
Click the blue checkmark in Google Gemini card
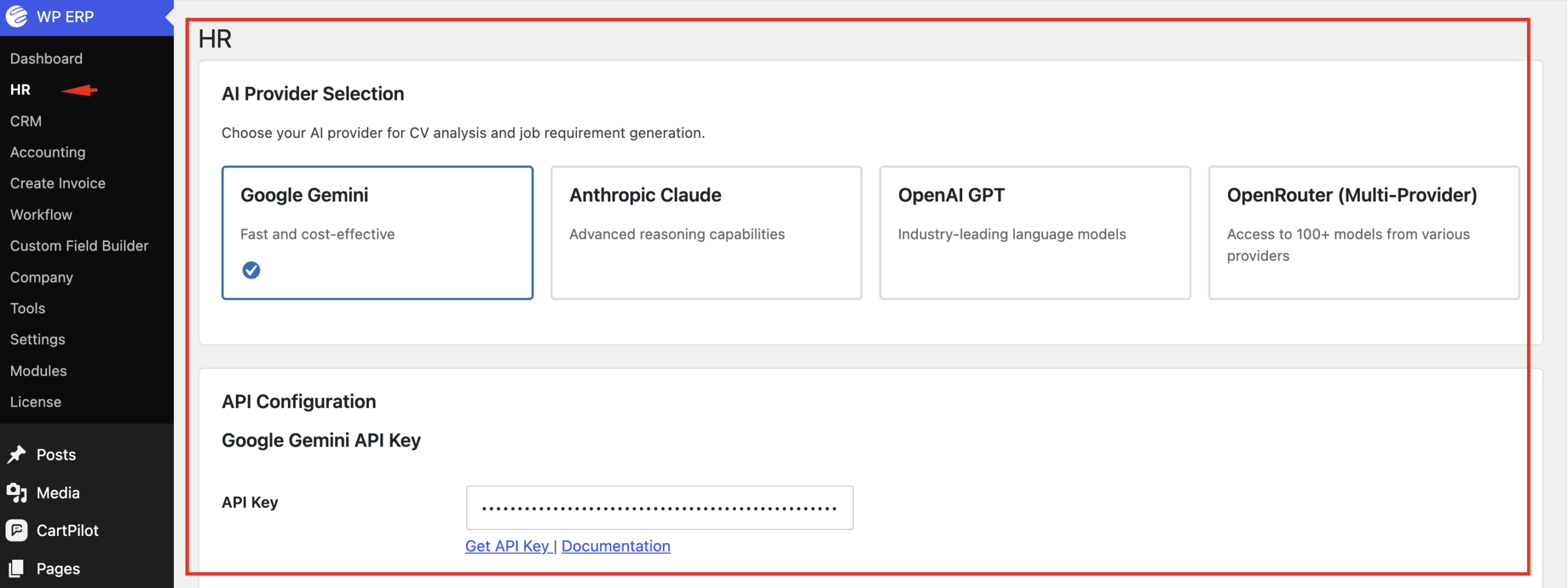251,270
